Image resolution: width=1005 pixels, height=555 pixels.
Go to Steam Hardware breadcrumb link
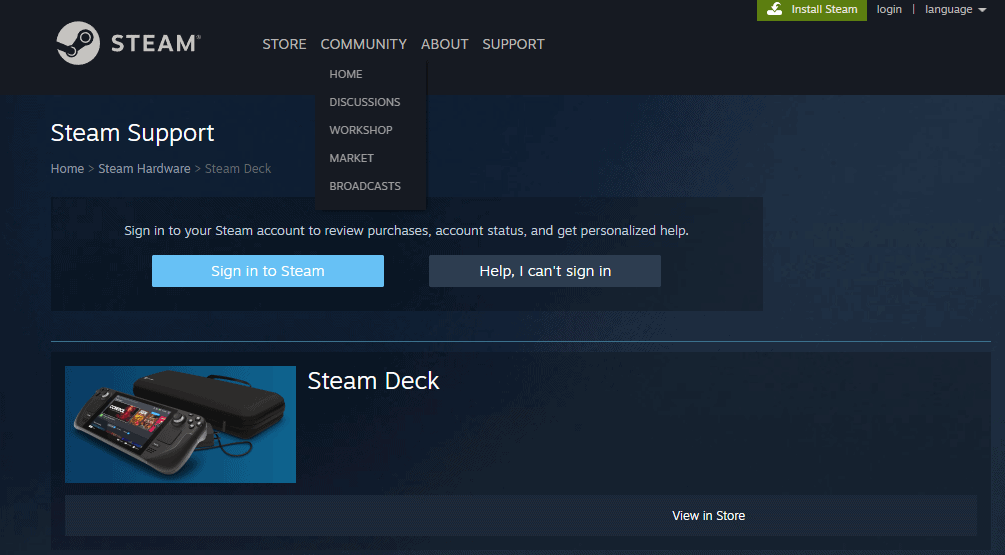(x=144, y=169)
